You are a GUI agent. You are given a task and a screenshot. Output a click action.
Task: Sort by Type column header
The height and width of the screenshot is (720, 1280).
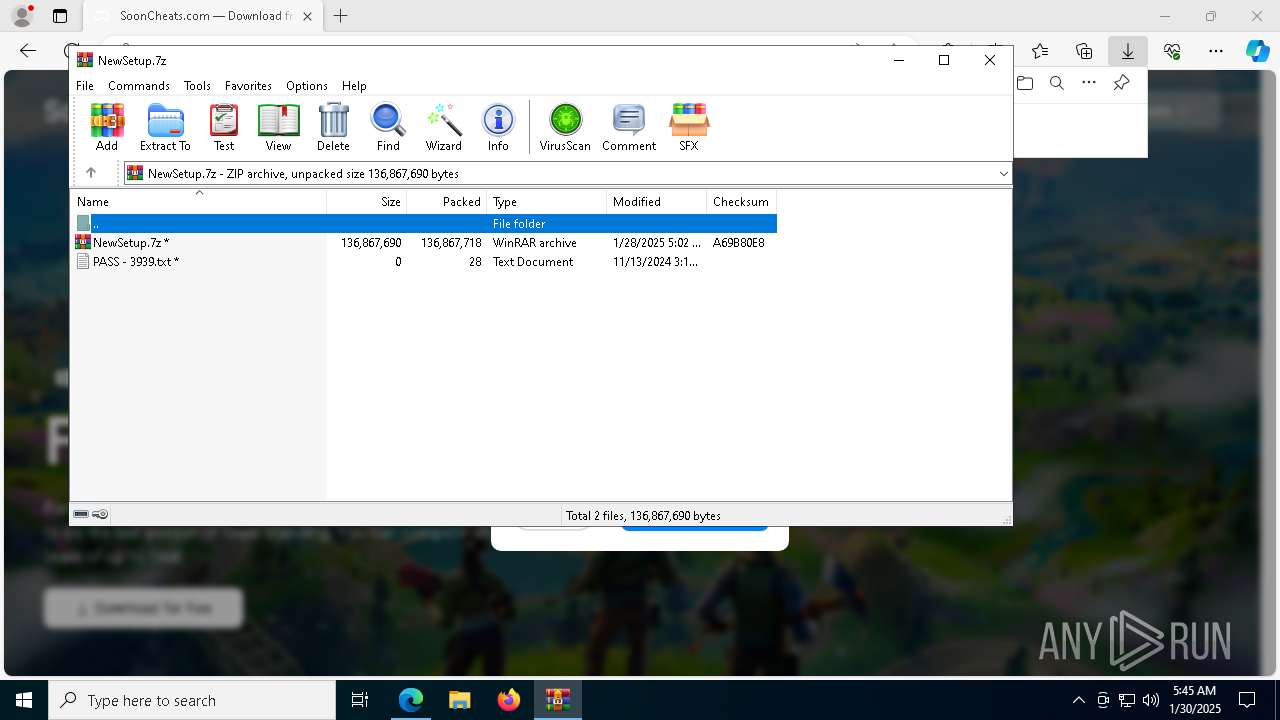546,202
